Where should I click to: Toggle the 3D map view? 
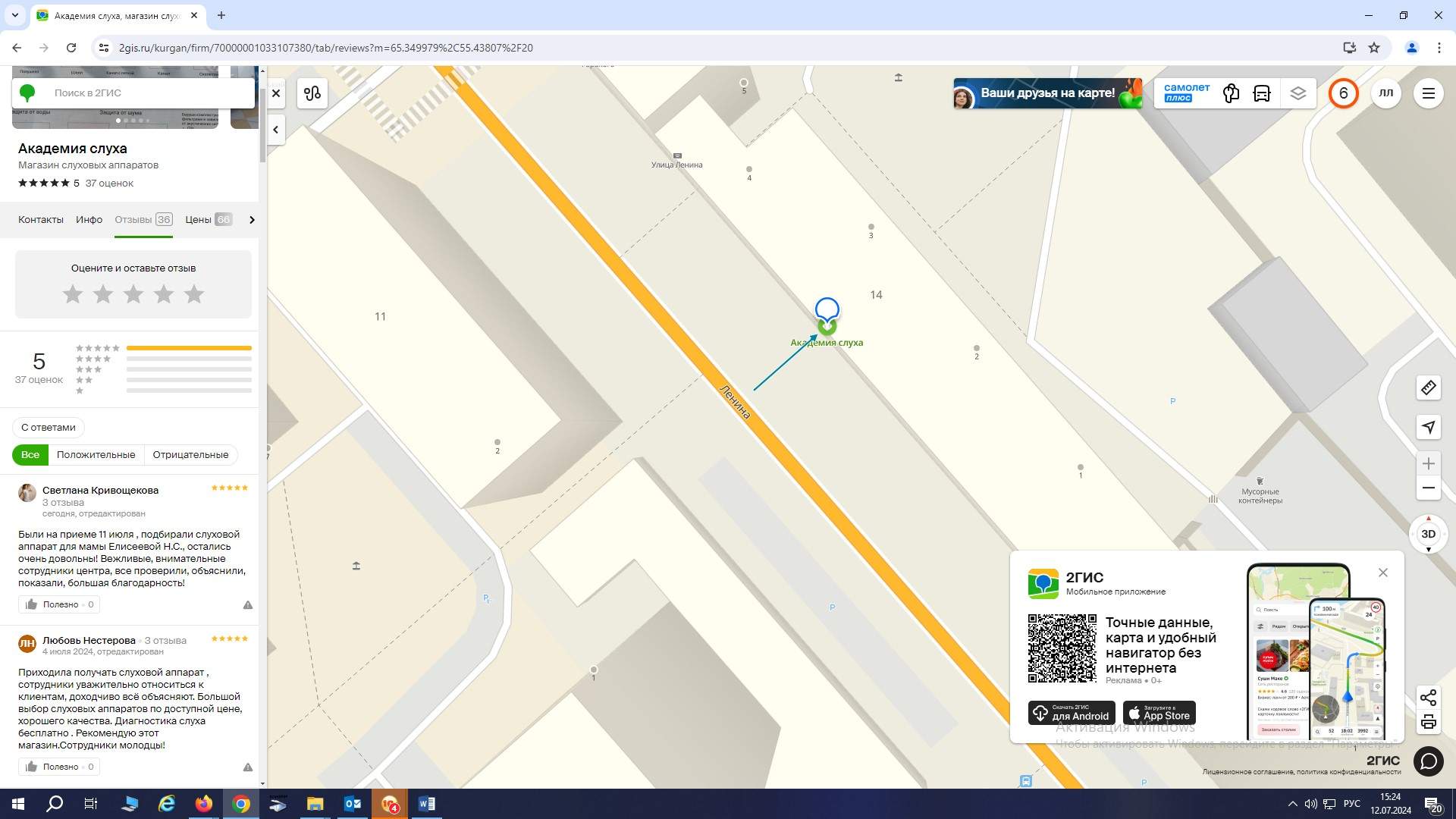[x=1429, y=534]
